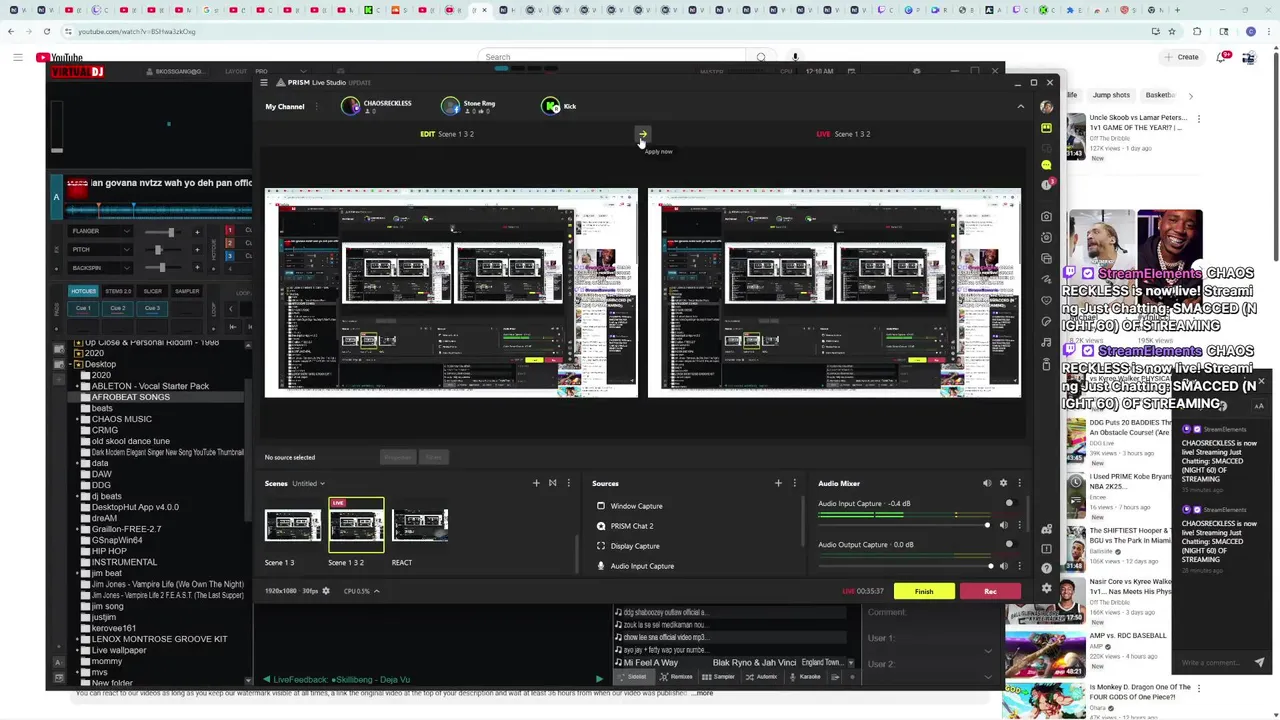The width and height of the screenshot is (1280, 720).
Task: Open Audio Mixer settings gear
Action: tap(1003, 483)
